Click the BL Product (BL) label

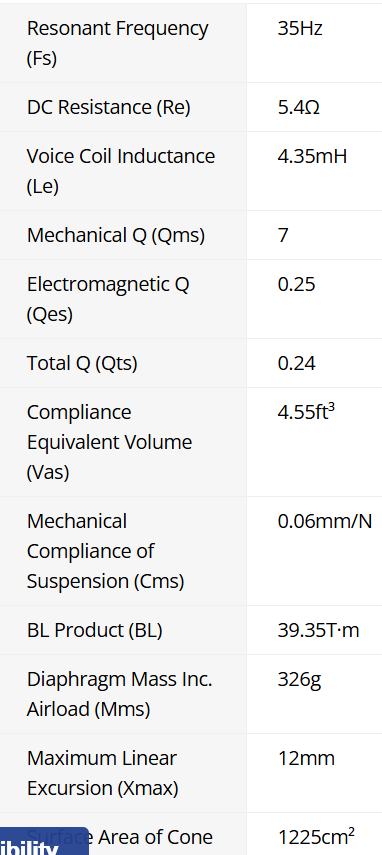95,631
